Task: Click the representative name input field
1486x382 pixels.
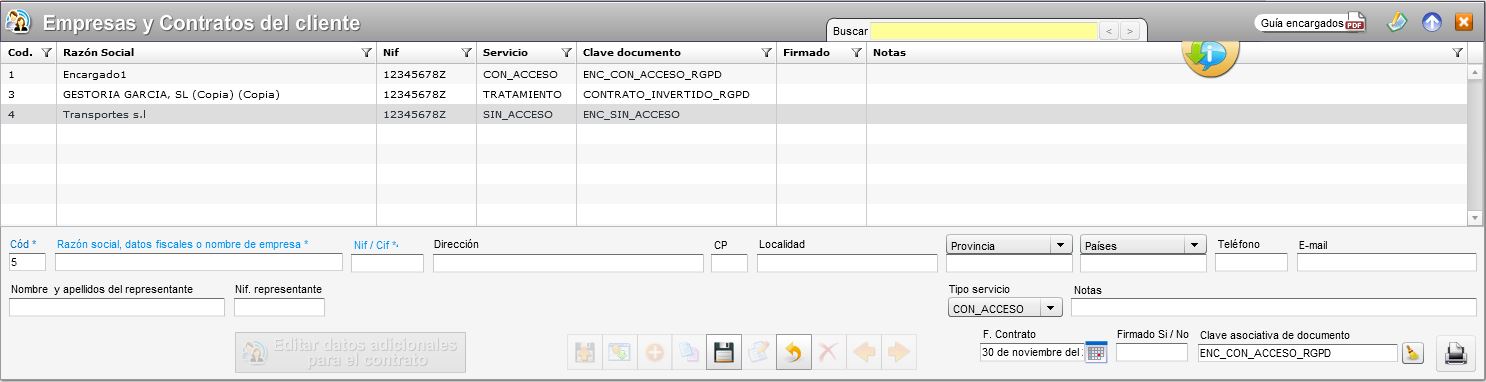Action: [117, 307]
